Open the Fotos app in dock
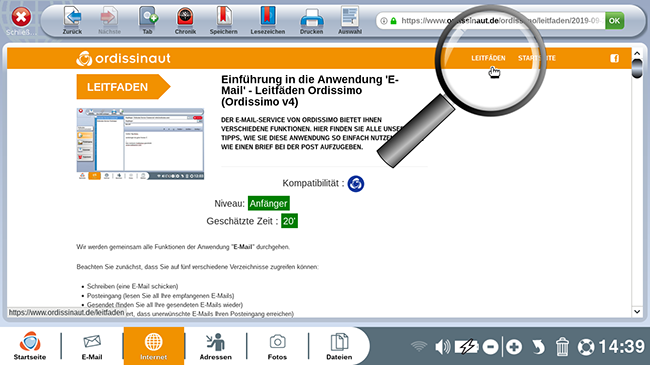This screenshot has width=650, height=365. tap(277, 346)
